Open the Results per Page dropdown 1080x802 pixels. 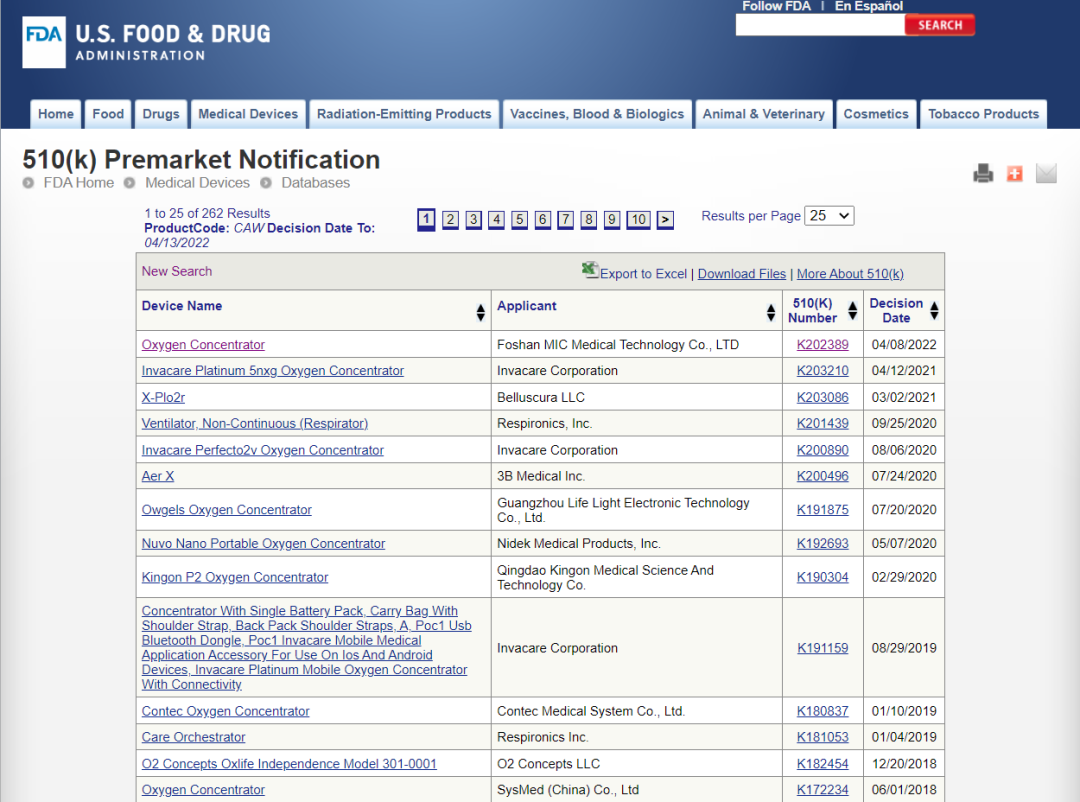tap(829, 216)
